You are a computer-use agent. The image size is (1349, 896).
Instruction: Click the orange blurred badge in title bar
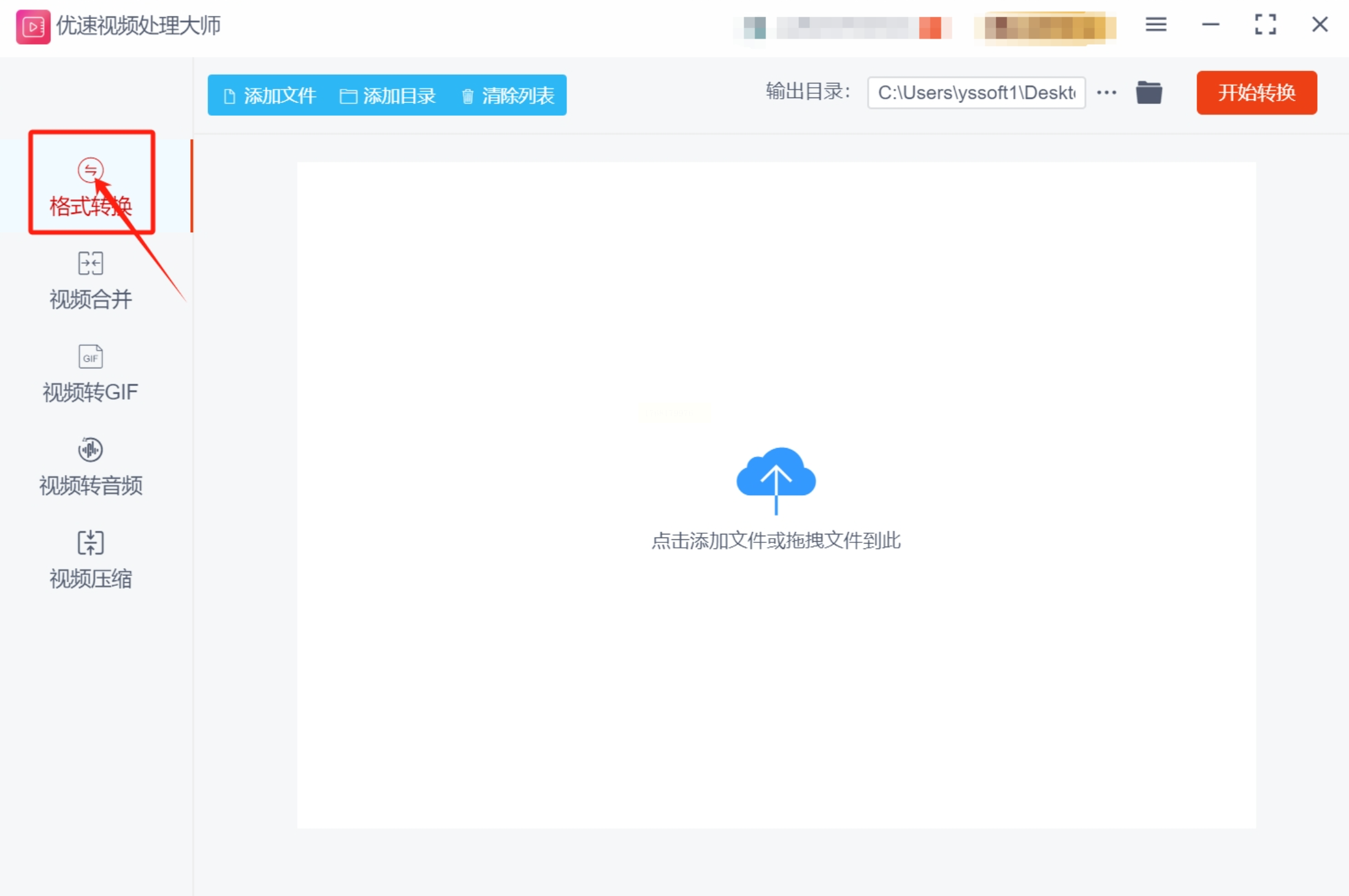(1045, 28)
